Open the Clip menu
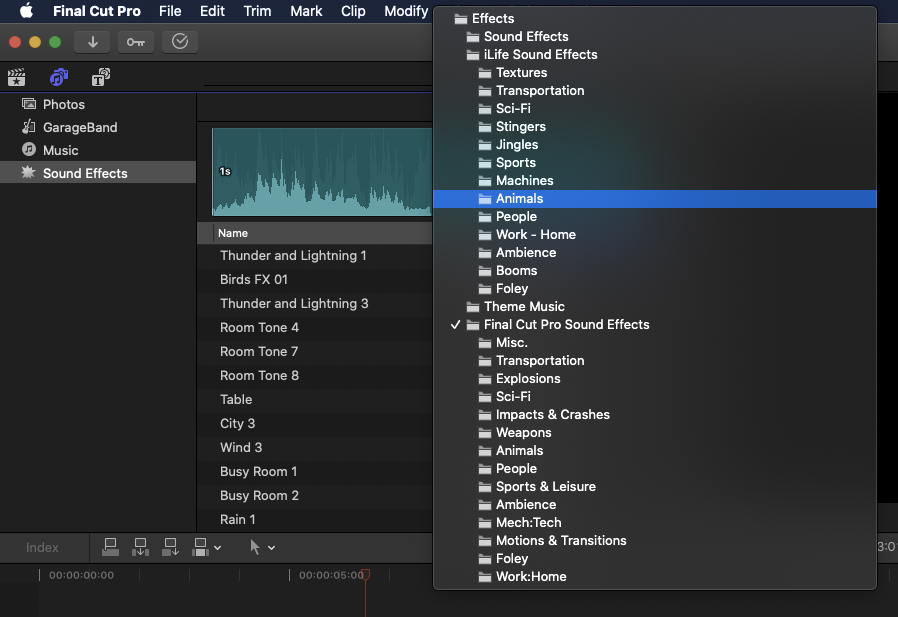This screenshot has height=617, width=898. (x=353, y=11)
